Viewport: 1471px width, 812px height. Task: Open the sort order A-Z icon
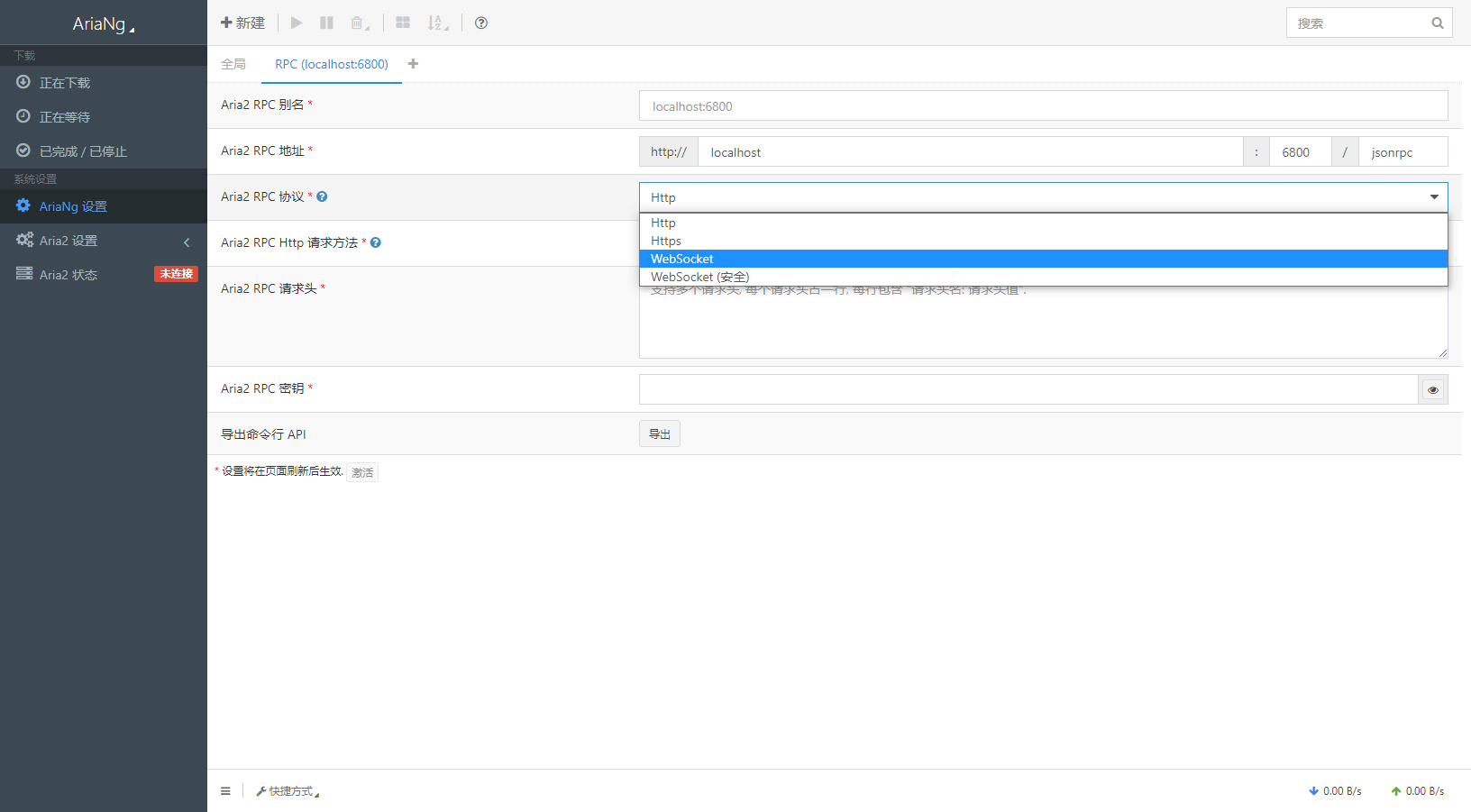[x=437, y=23]
